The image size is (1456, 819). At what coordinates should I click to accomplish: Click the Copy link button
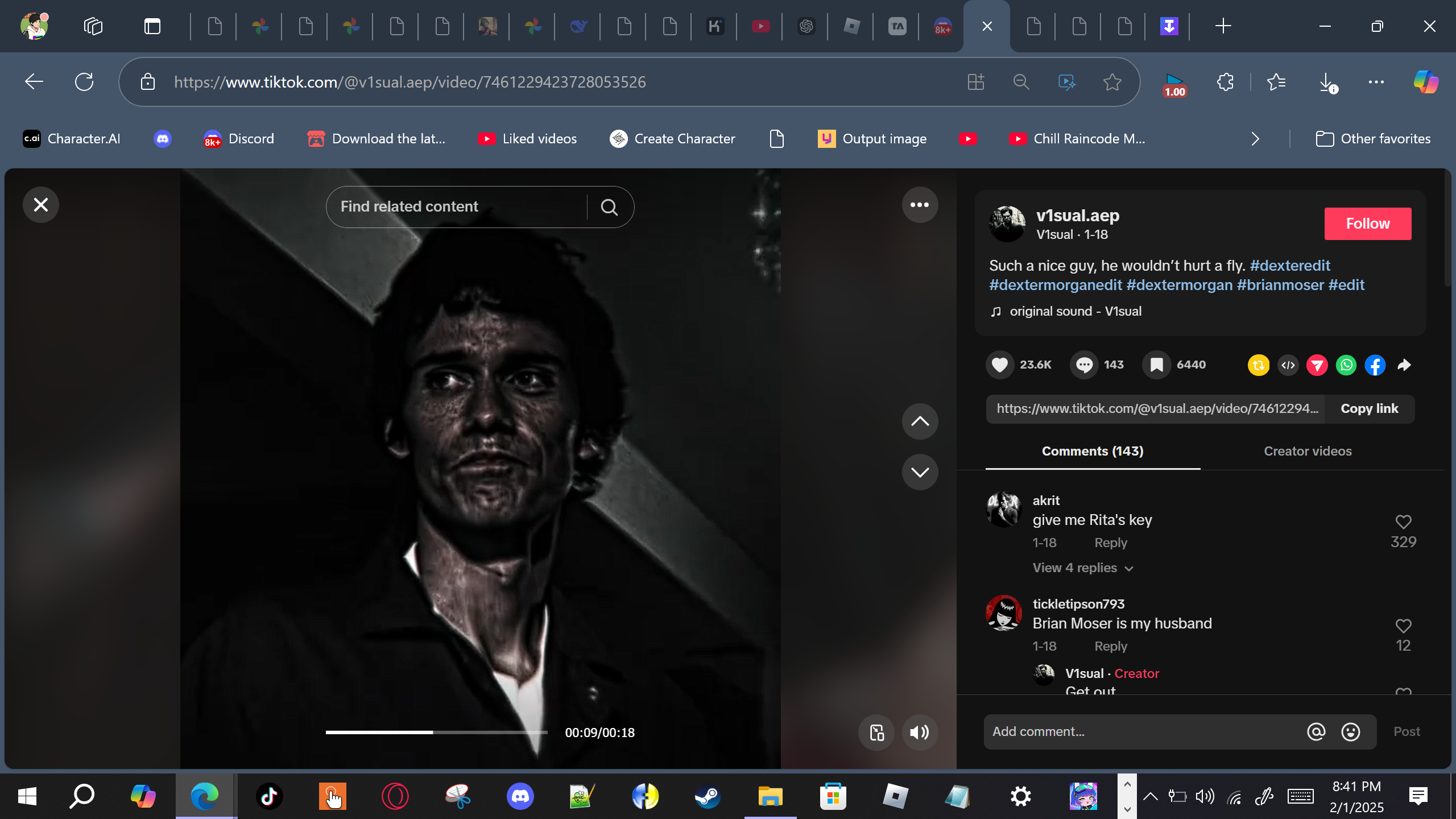[x=1369, y=409]
